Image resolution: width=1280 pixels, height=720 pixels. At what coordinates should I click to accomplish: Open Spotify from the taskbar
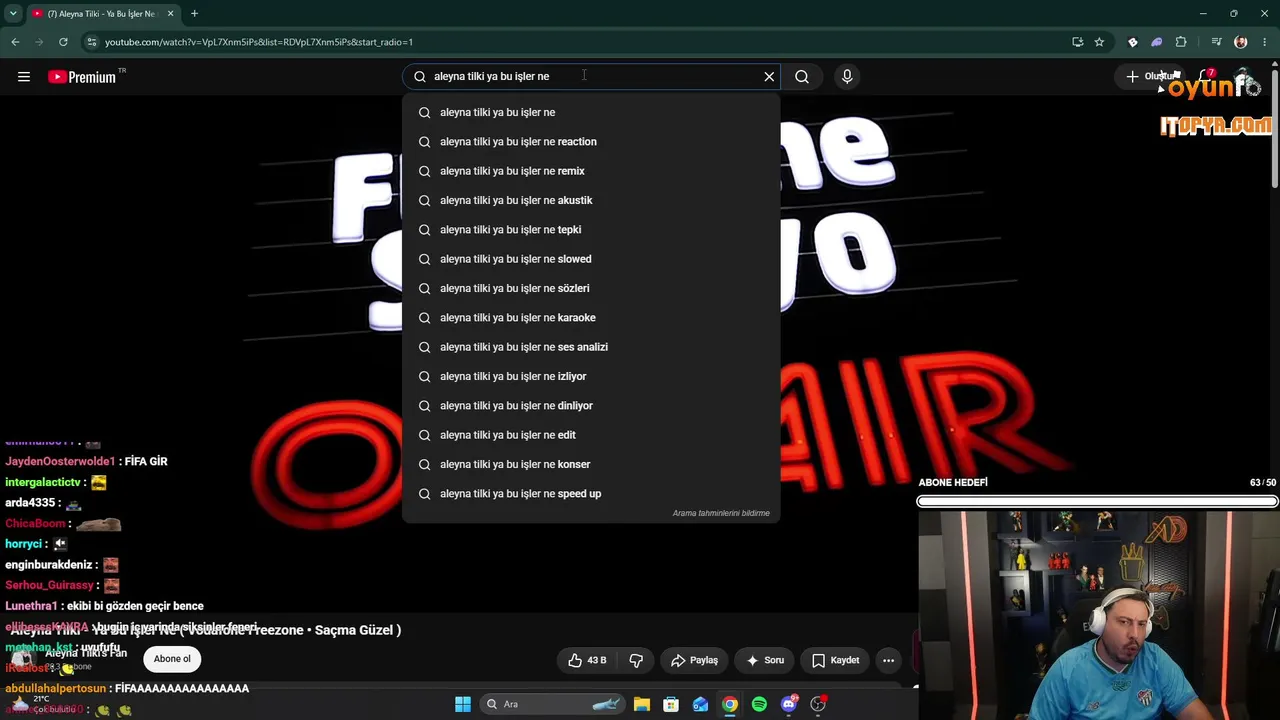(x=759, y=704)
